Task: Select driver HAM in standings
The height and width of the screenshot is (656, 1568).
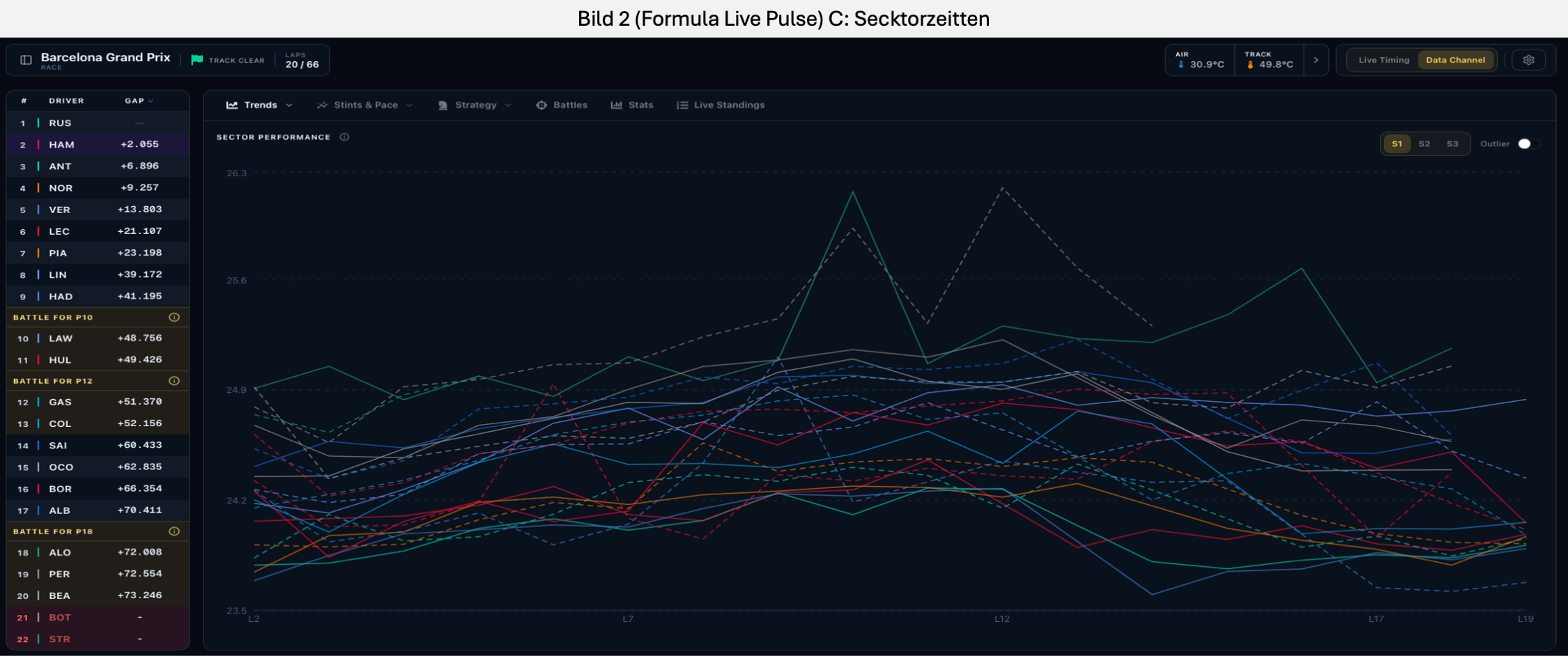Action: coord(98,144)
